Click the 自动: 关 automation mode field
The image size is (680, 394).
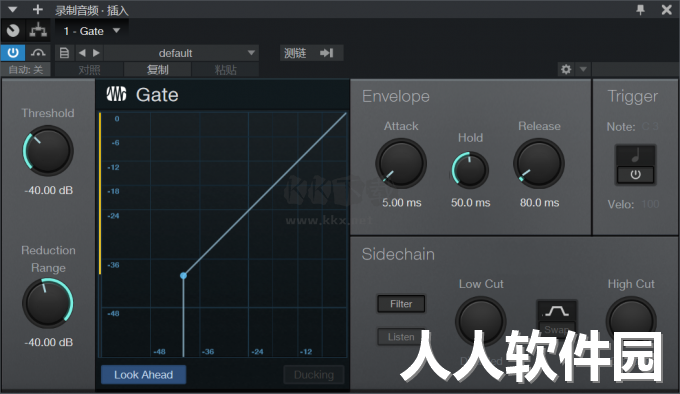tap(26, 69)
